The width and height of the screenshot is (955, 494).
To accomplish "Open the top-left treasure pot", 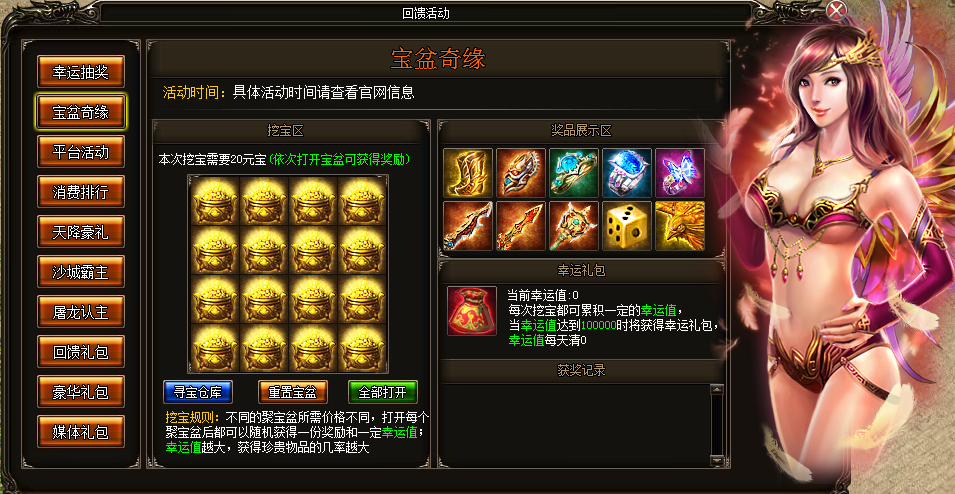I will (x=214, y=202).
